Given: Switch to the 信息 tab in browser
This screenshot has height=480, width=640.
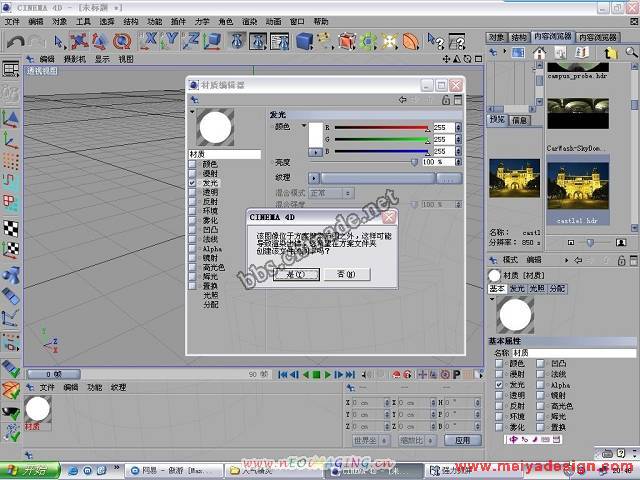Looking at the screenshot, I should coord(519,120).
